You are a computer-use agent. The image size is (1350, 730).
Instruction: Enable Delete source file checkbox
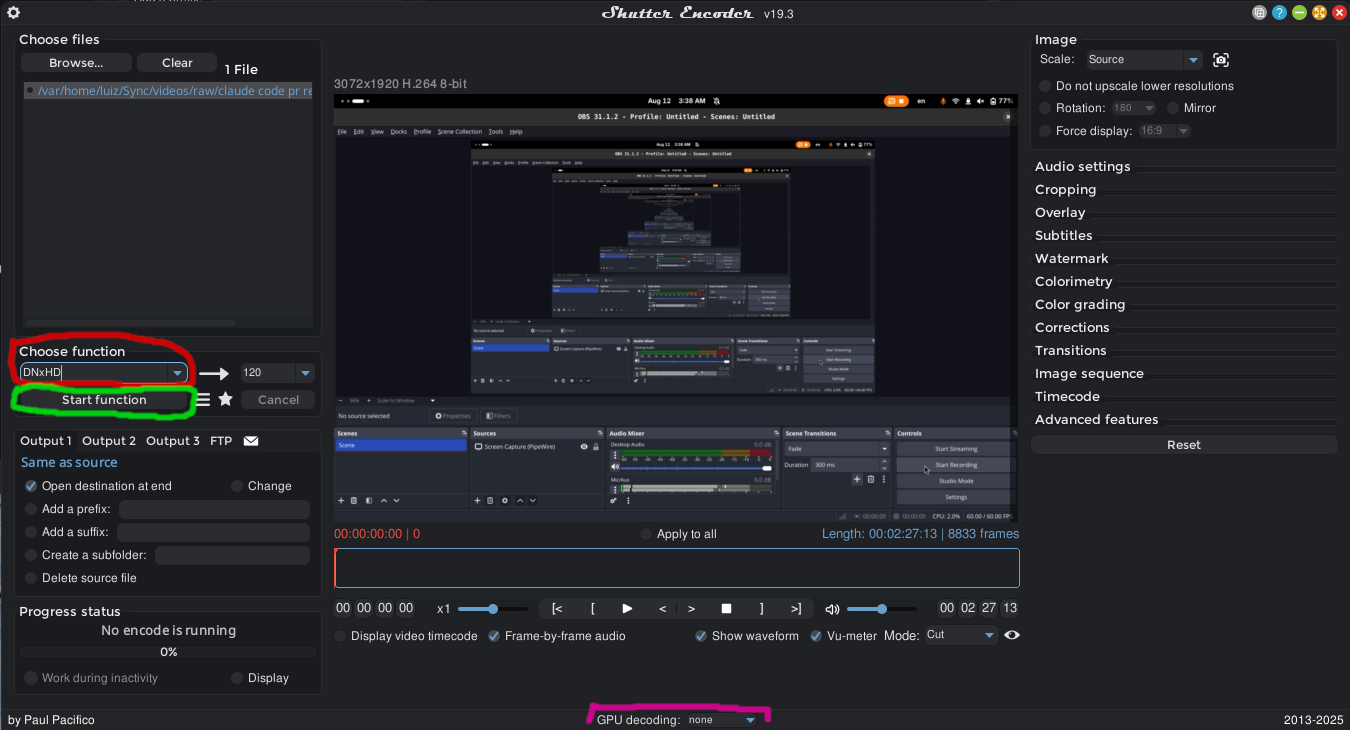(31, 578)
